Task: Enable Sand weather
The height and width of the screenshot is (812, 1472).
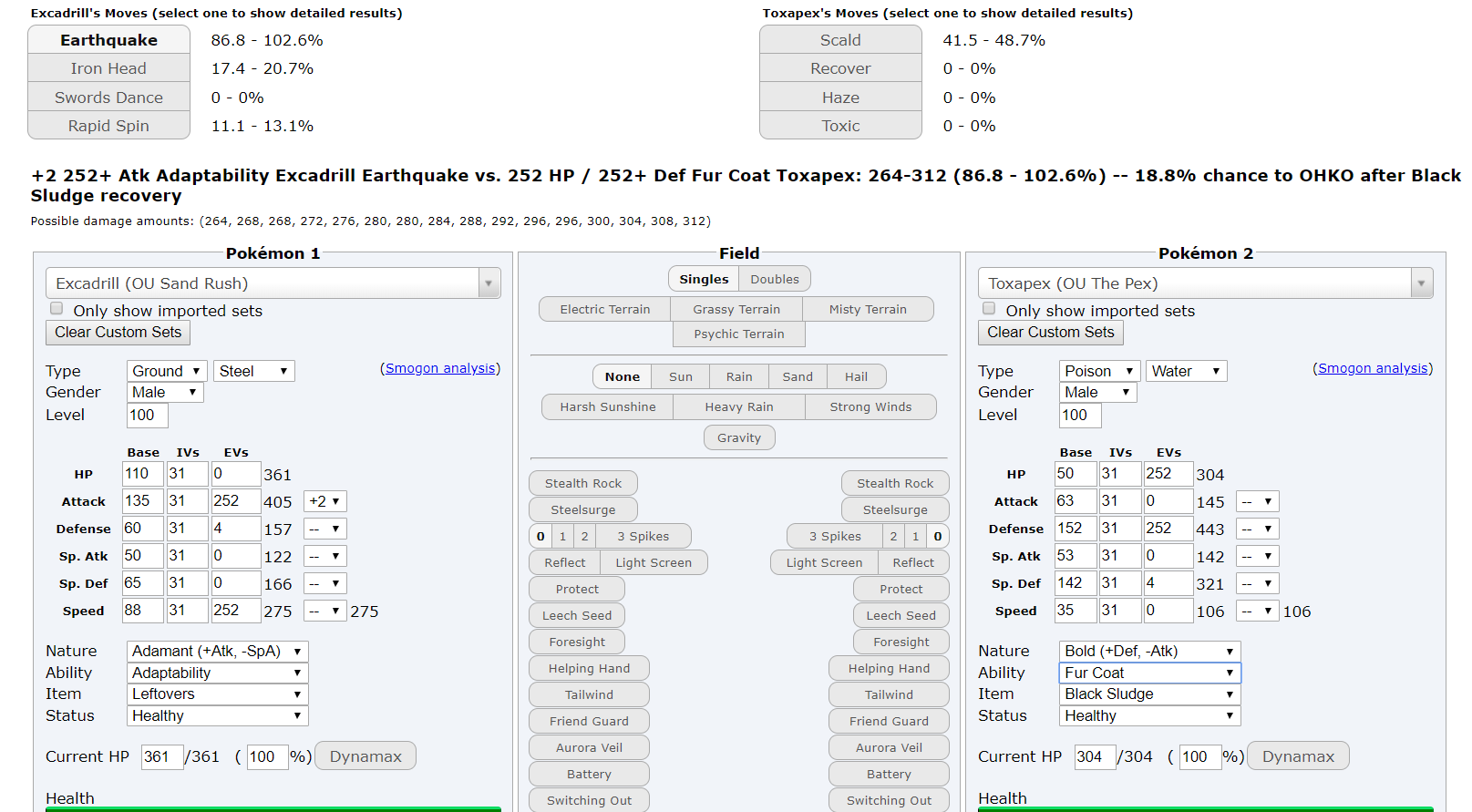Action: coord(797,376)
